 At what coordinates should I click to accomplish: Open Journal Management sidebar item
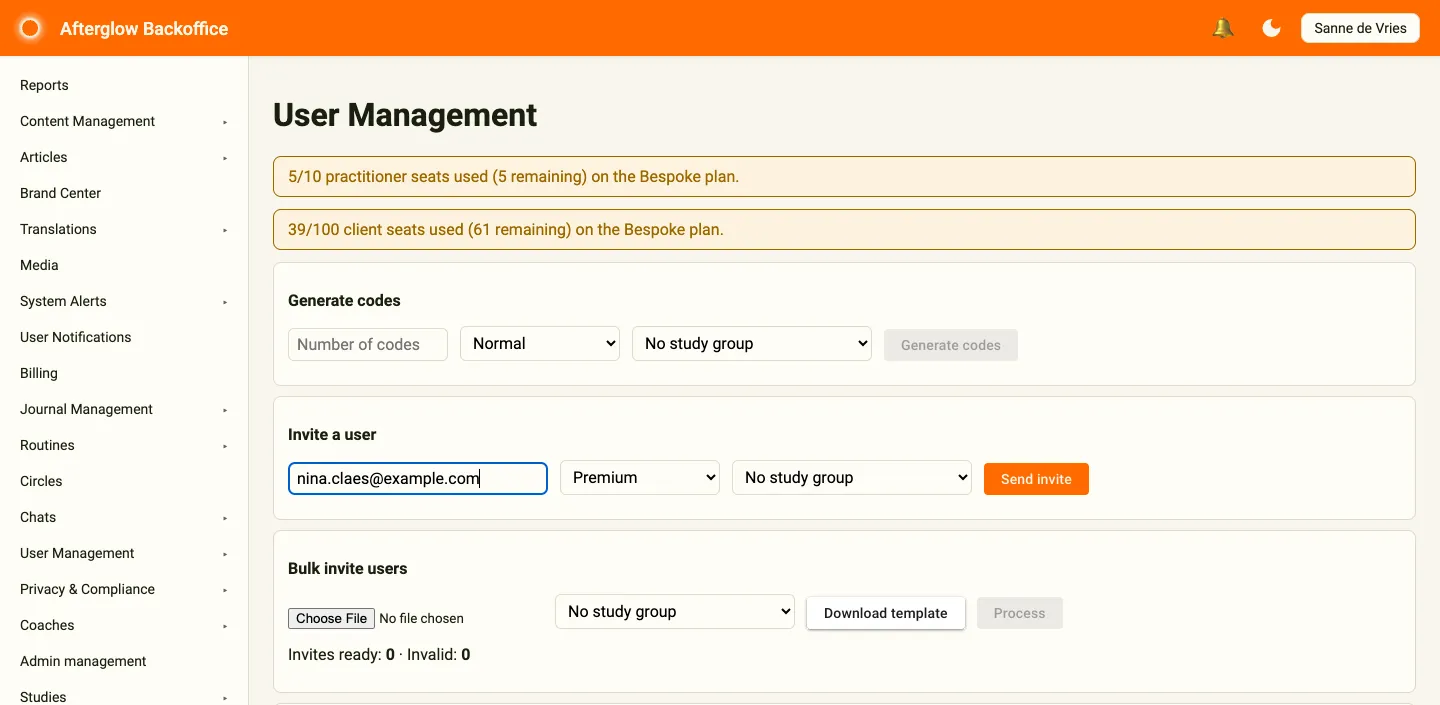pos(86,409)
